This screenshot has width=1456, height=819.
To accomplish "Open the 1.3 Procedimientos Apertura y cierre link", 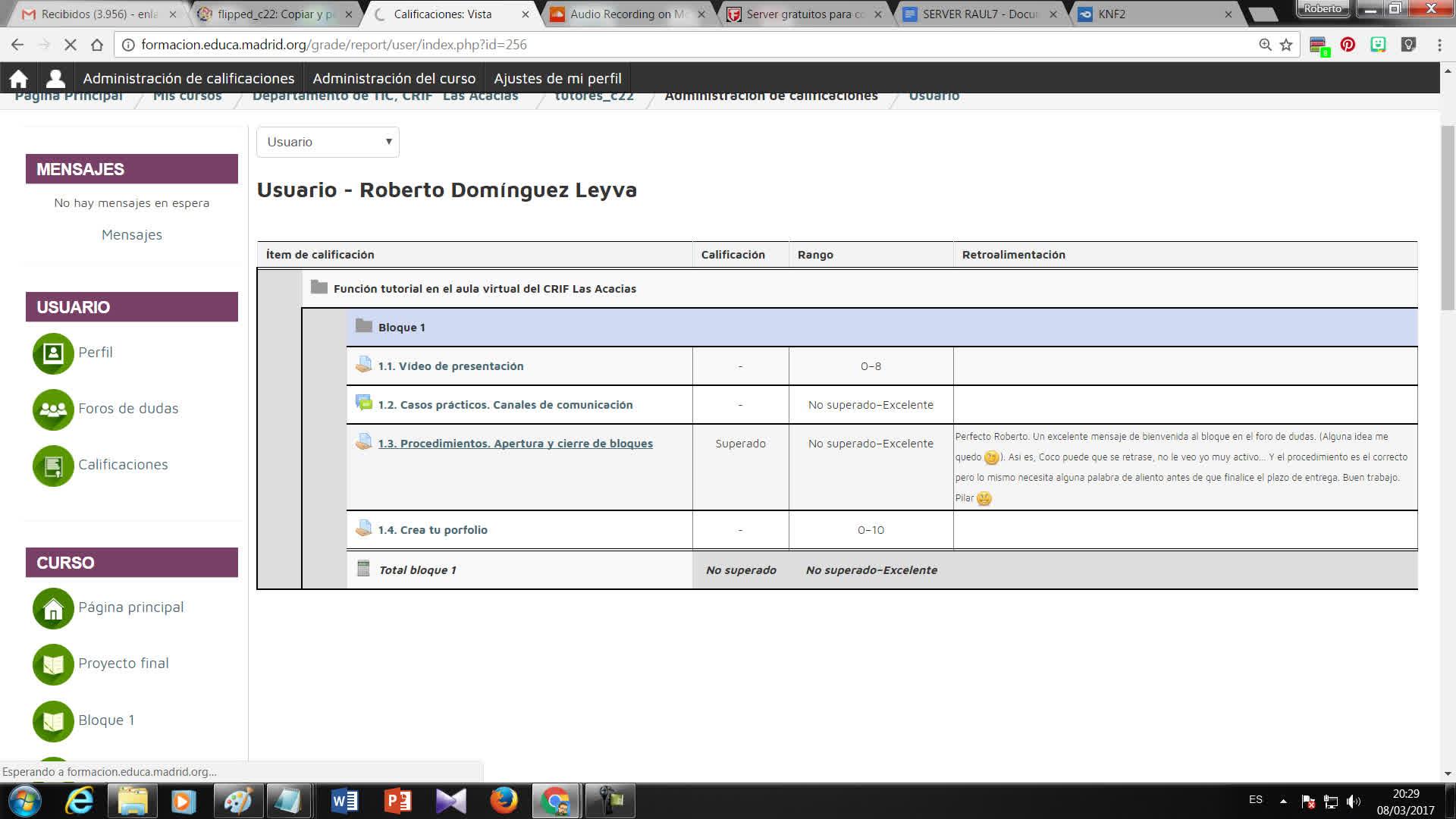I will coord(515,444).
